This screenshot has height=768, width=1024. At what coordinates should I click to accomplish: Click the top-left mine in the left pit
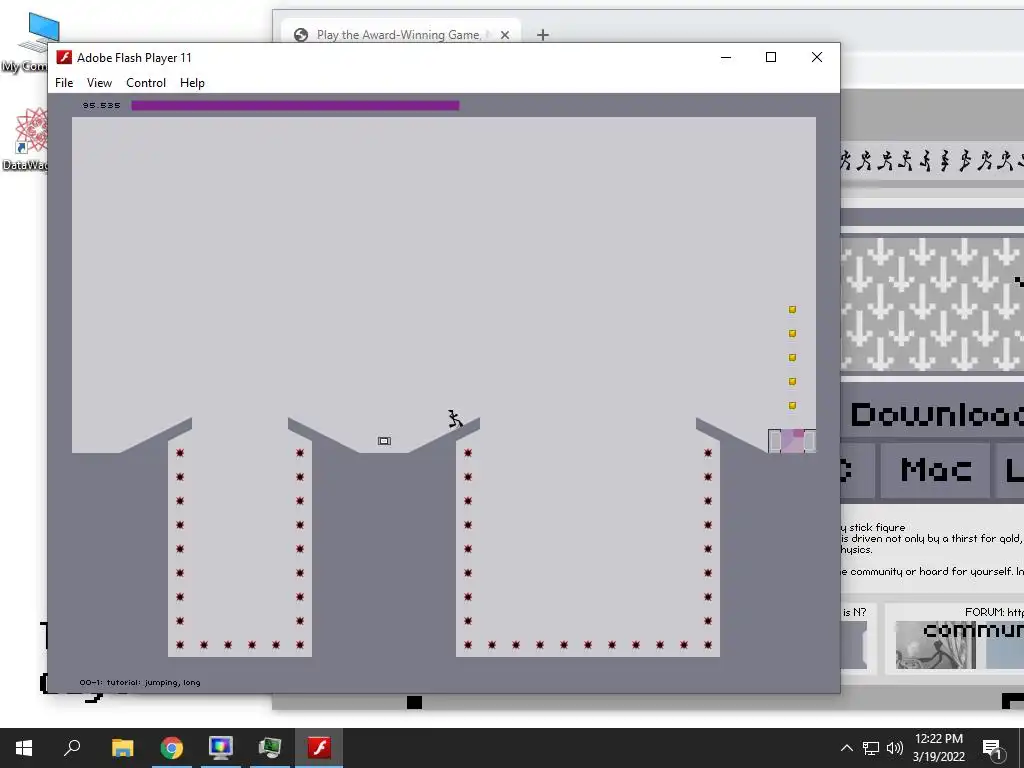180,453
